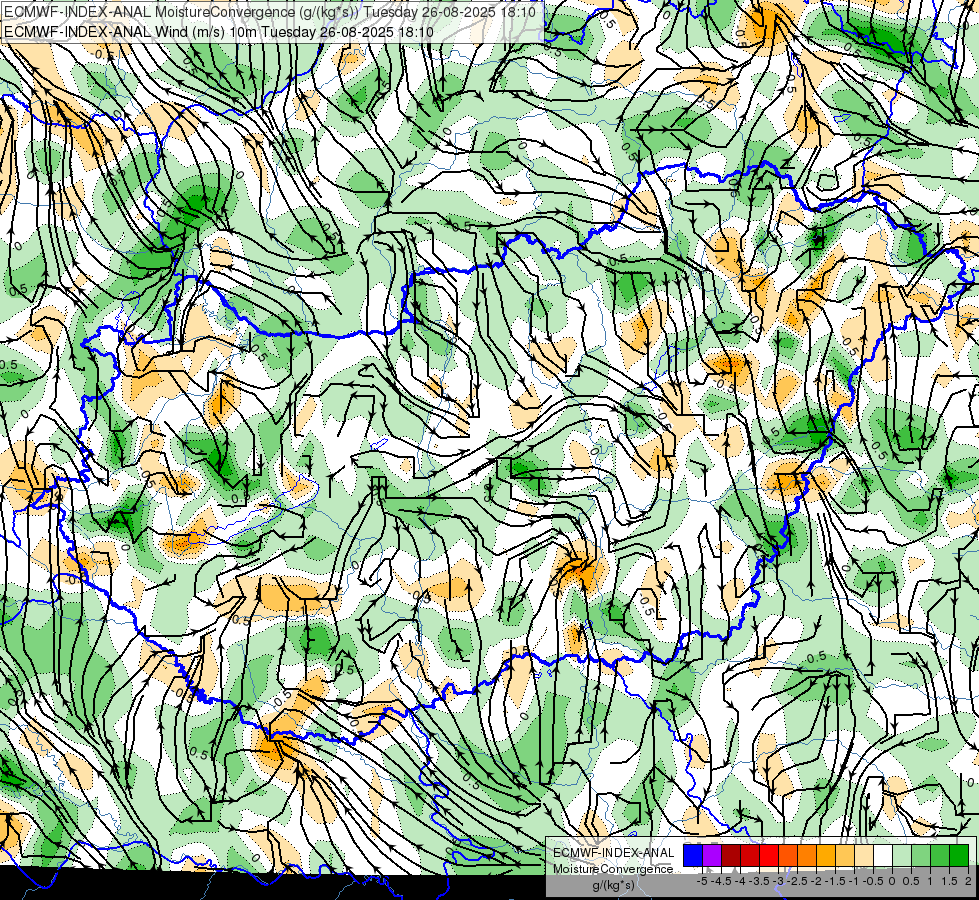The height and width of the screenshot is (900, 979).
Task: Select the amber swatch (-2 to -1.5)
Action: [825, 855]
